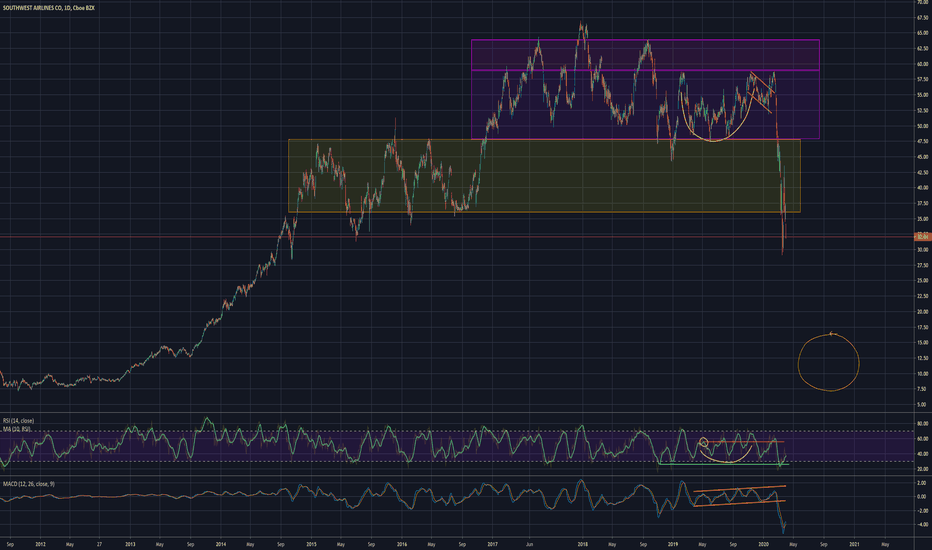Click the 2018 label on the time axis
Image resolution: width=932 pixels, height=550 pixels.
click(582, 544)
